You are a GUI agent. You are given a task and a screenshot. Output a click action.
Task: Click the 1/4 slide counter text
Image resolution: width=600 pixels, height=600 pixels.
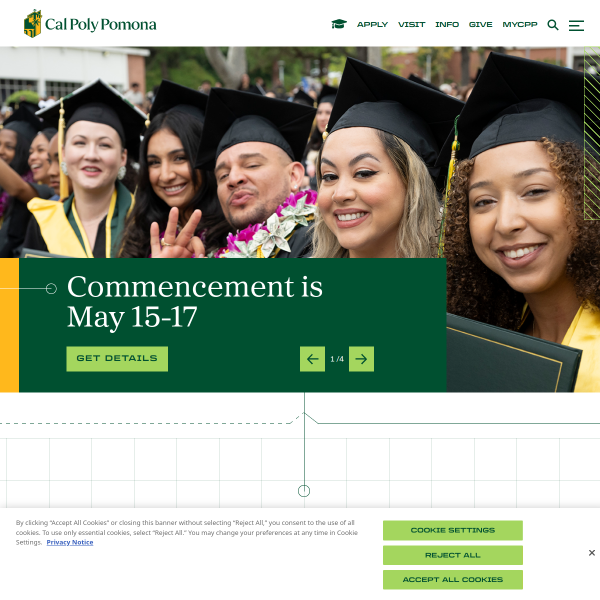[337, 359]
